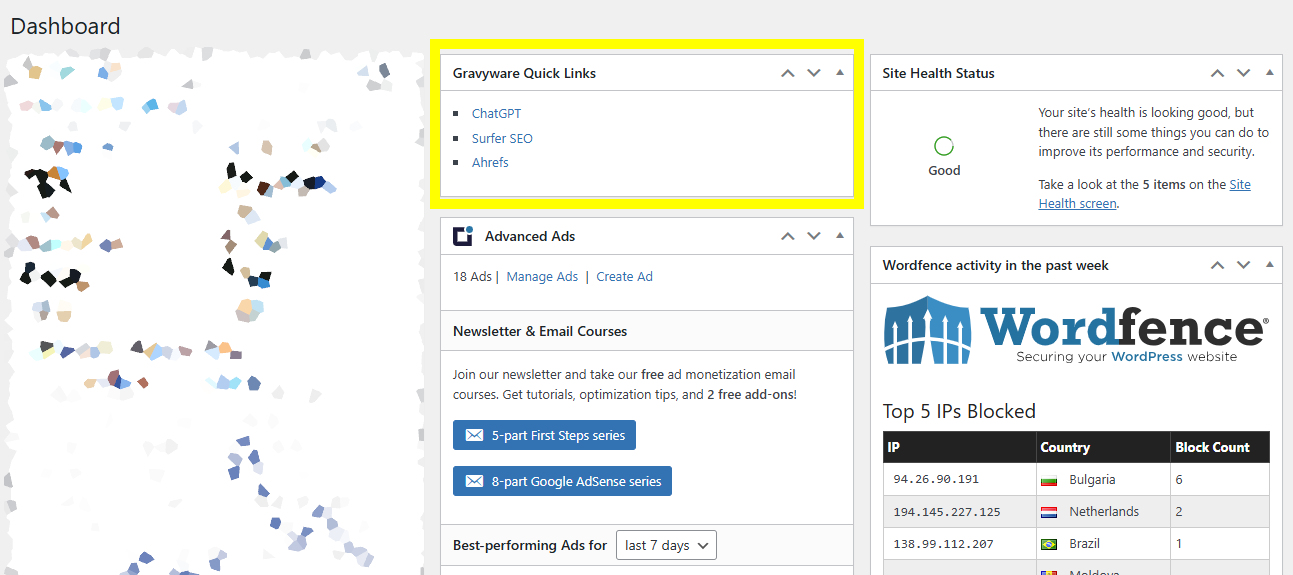Click the 8-part Google AdSense series button
The height and width of the screenshot is (575, 1293).
pyautogui.click(x=563, y=481)
